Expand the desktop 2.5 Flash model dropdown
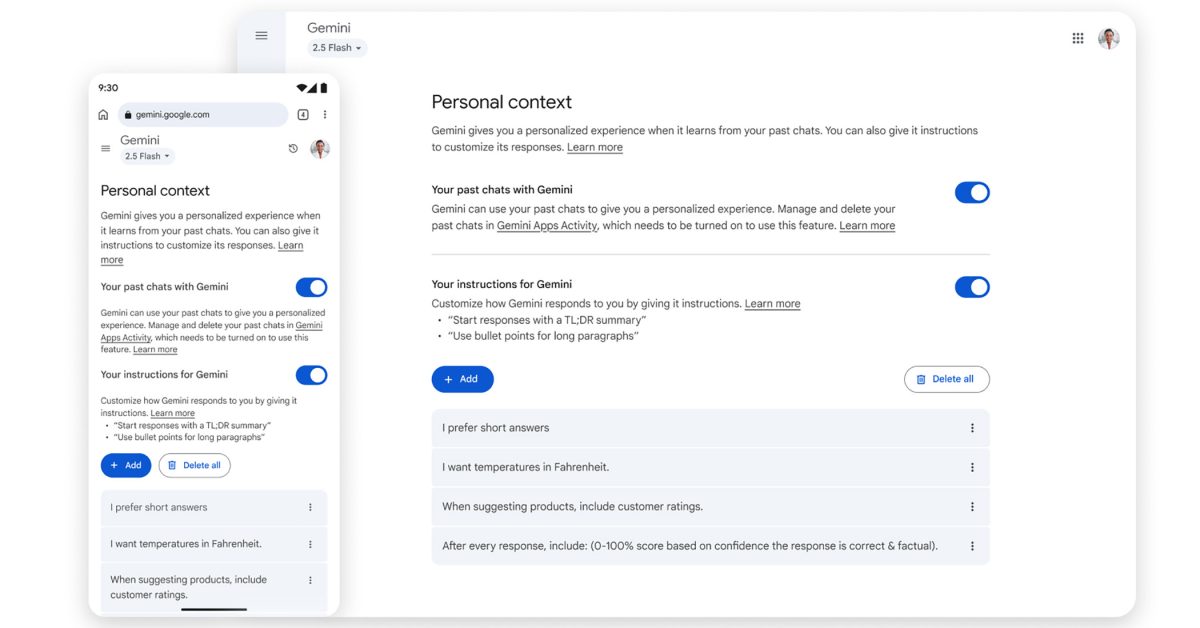 pos(337,48)
